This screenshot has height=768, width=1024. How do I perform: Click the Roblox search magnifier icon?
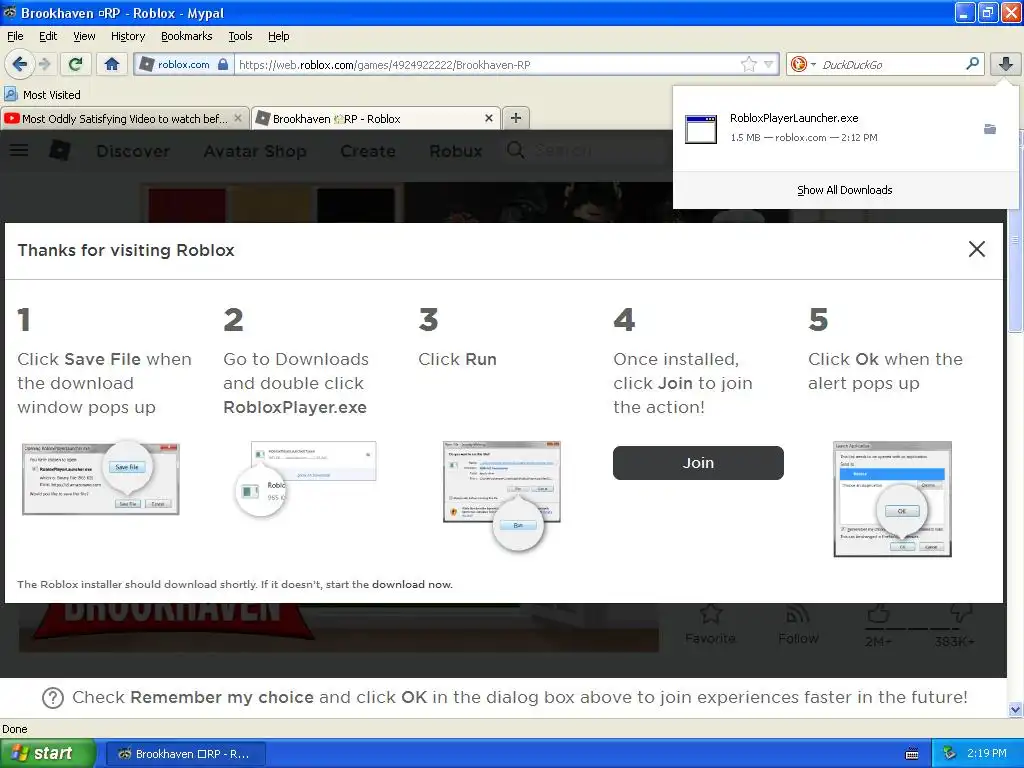click(515, 150)
